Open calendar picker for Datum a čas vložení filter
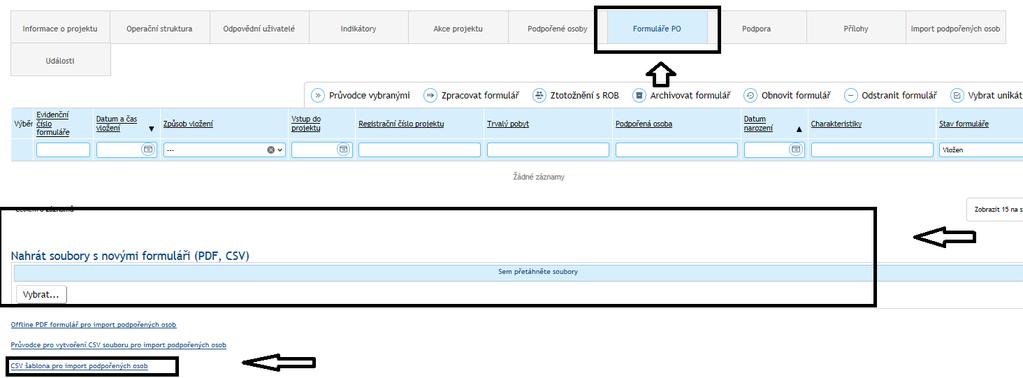 pyautogui.click(x=148, y=150)
